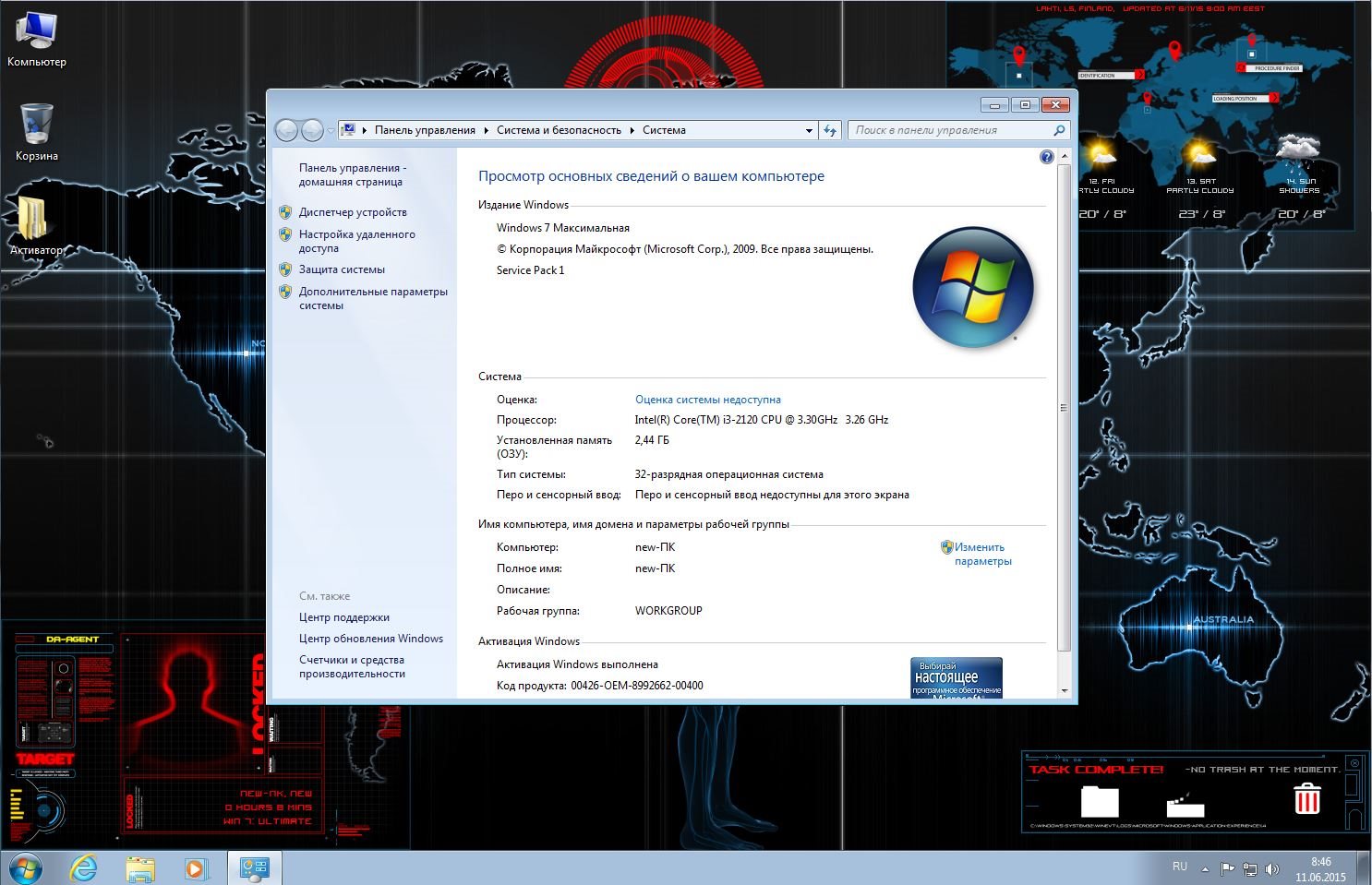Select Система breadcrumb segment
Image resolution: width=1372 pixels, height=885 pixels.
664,130
